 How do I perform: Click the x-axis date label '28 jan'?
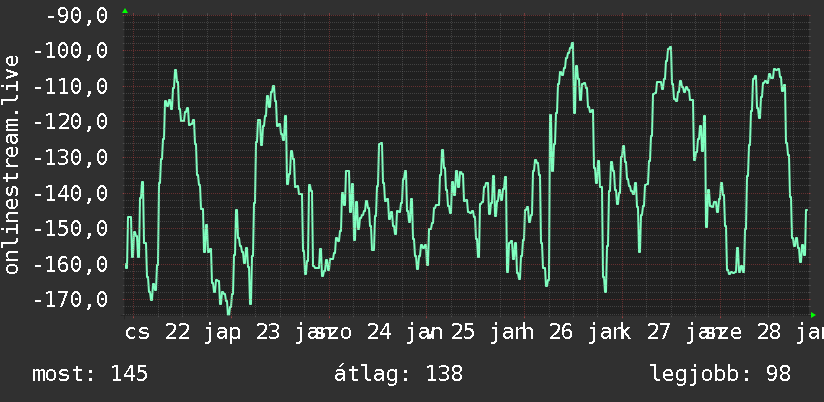click(790, 333)
